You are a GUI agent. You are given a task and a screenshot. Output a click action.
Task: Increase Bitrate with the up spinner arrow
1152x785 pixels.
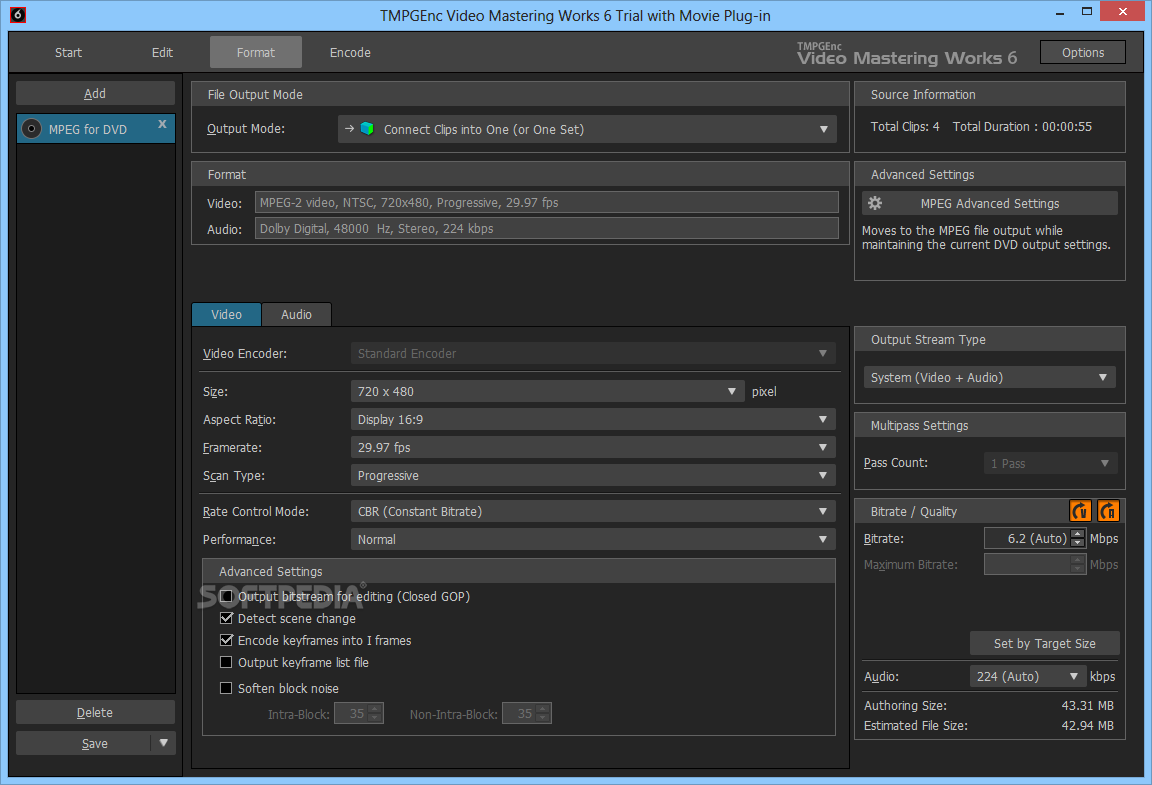tap(1078, 534)
